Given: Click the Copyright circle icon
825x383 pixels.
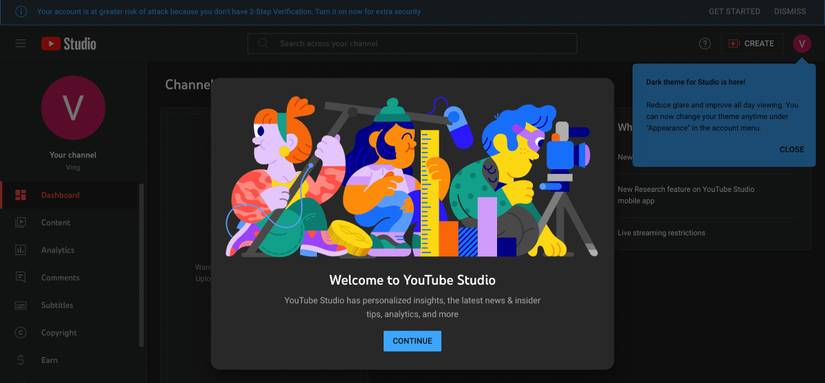Looking at the screenshot, I should coord(21,332).
